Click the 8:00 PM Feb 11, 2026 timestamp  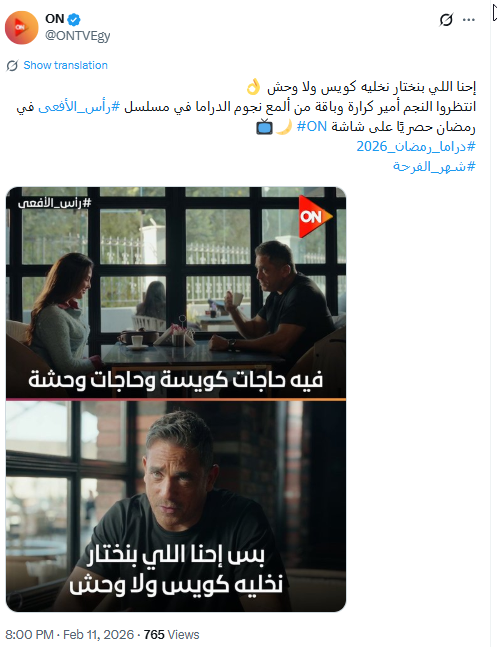tap(70, 634)
